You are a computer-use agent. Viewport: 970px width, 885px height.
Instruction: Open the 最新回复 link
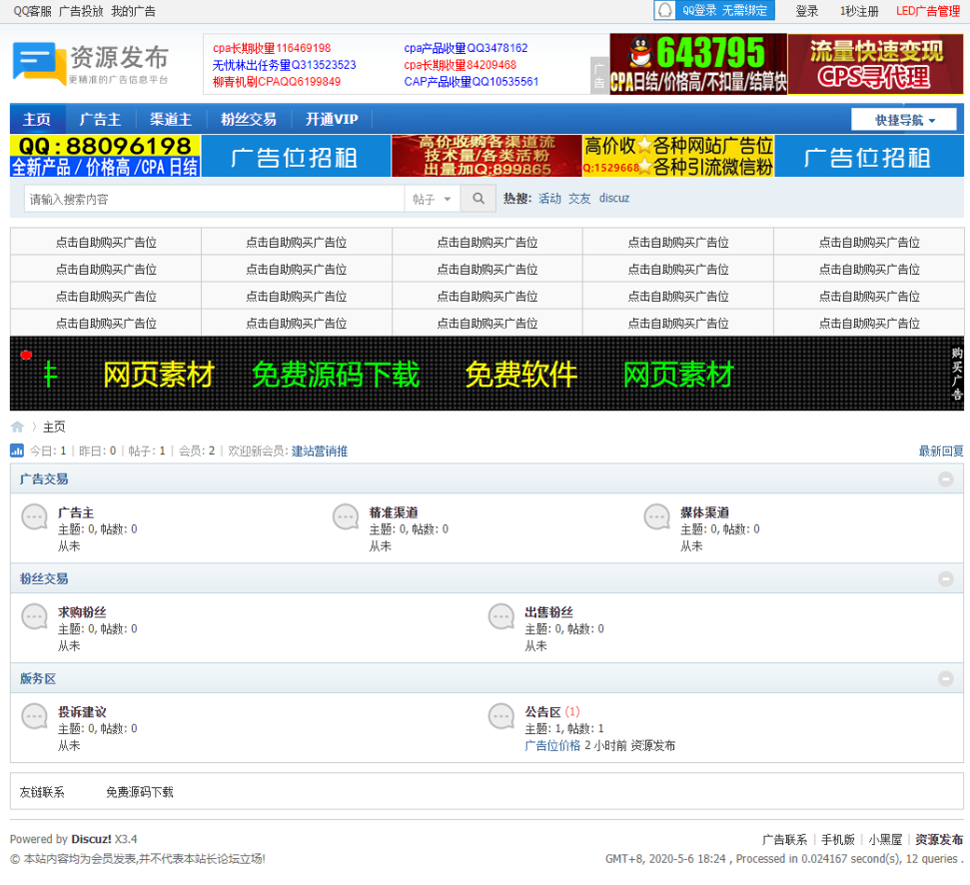941,451
